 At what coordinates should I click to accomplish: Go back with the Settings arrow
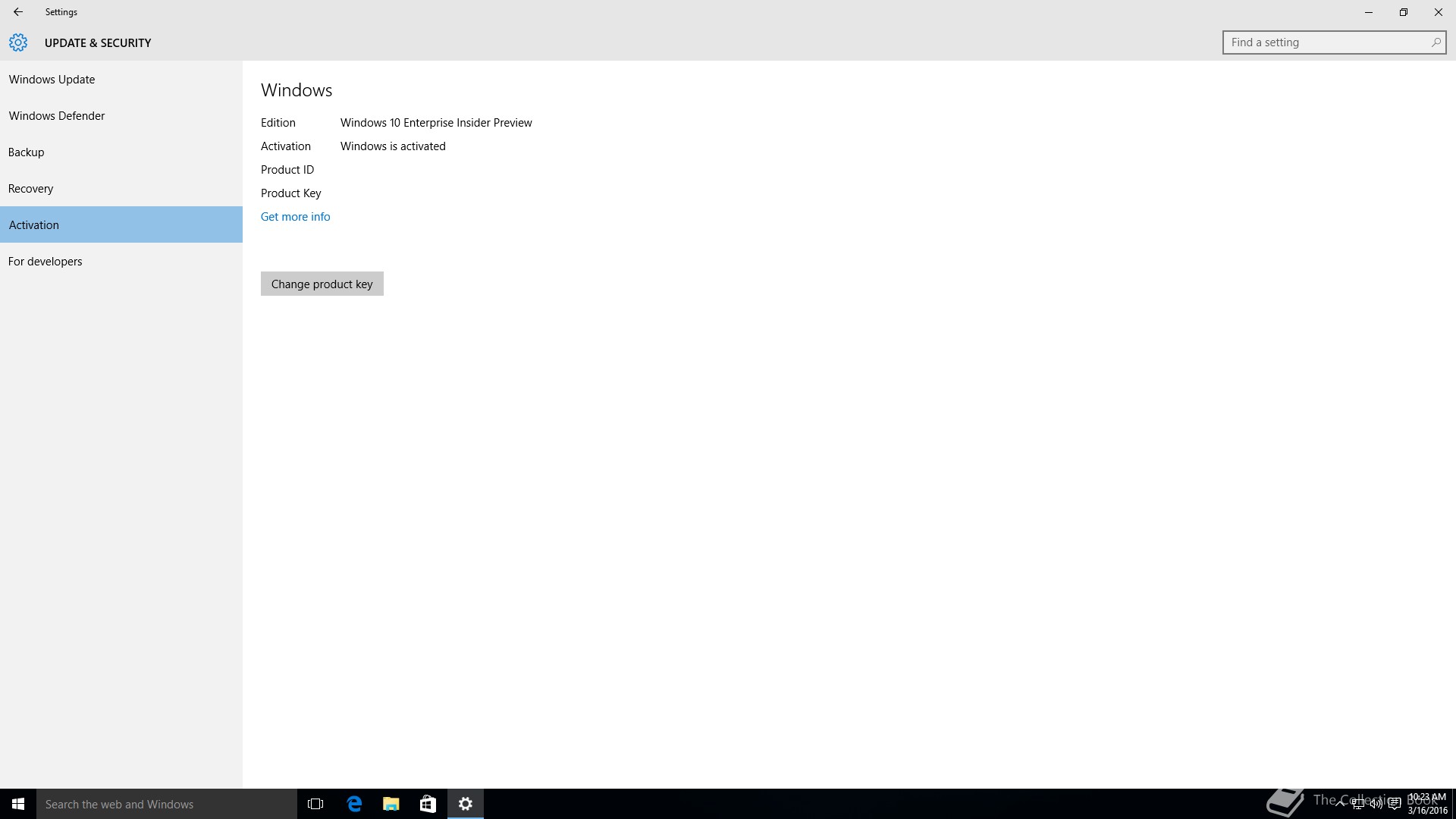[x=18, y=12]
